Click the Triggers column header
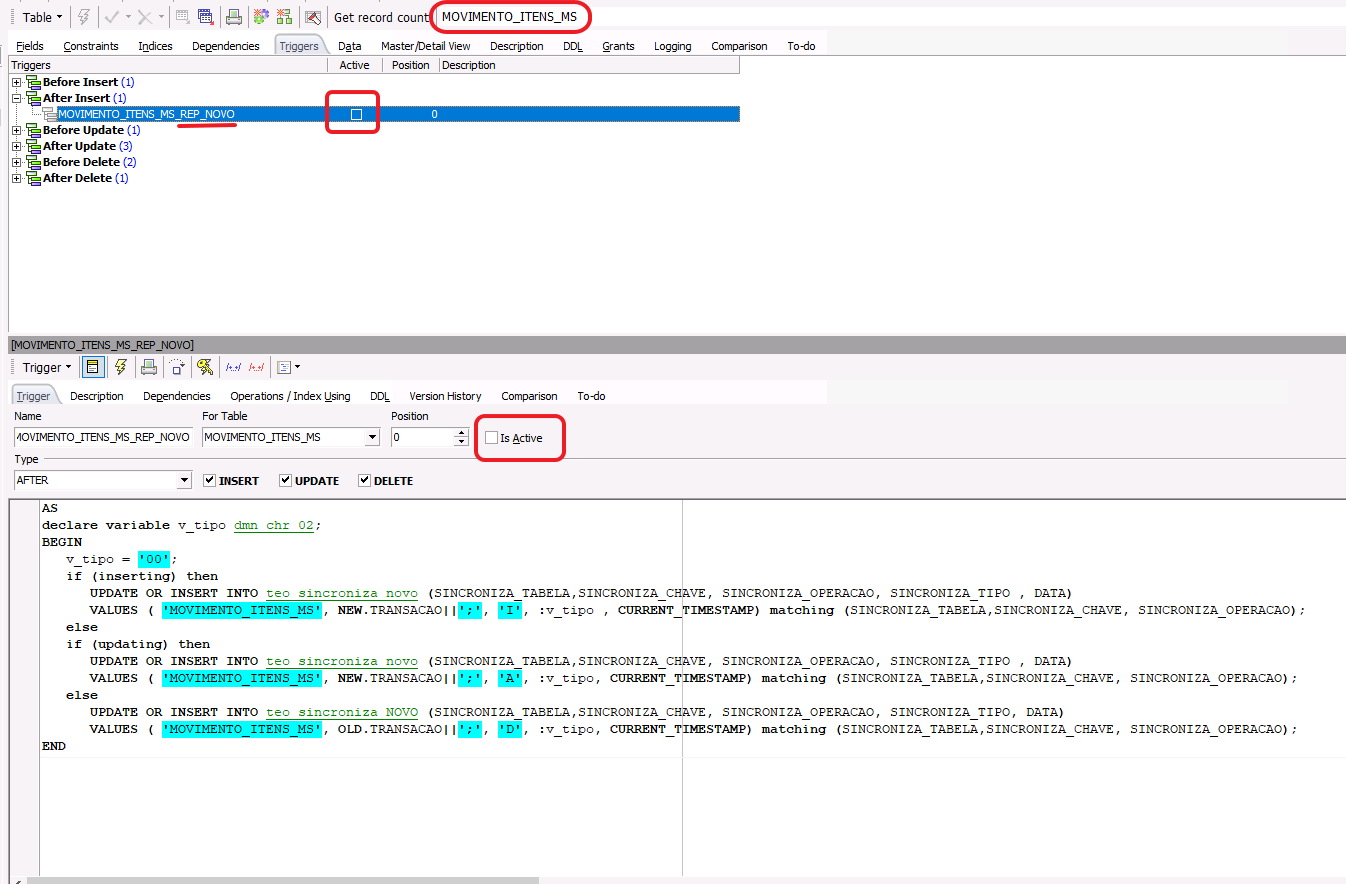This screenshot has width=1346, height=884. click(x=168, y=65)
